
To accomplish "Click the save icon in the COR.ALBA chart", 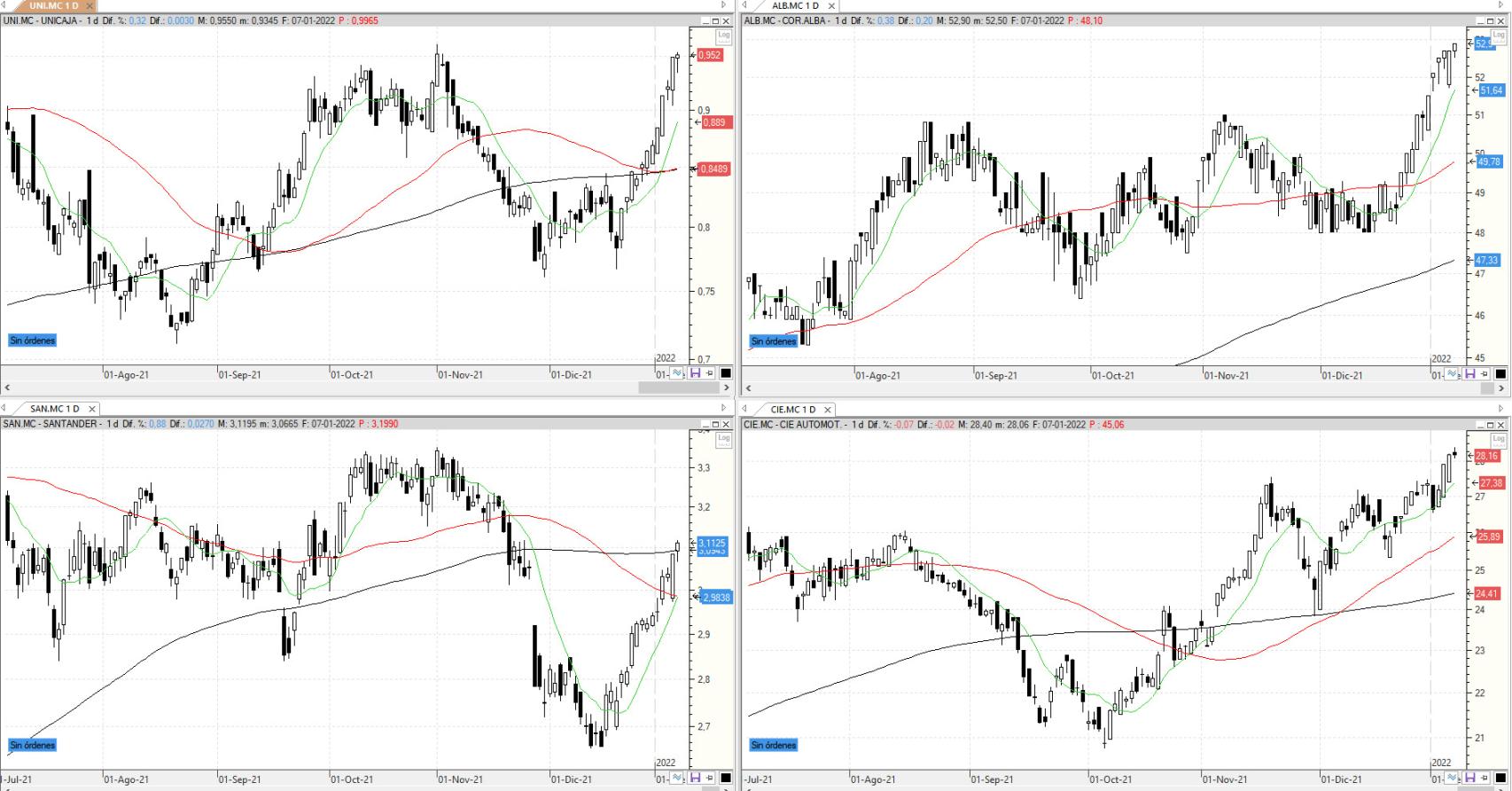I will (1470, 374).
